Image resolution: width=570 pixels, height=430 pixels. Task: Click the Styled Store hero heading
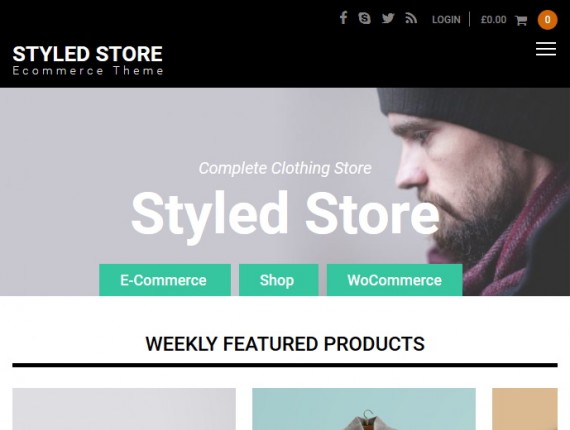(x=285, y=216)
